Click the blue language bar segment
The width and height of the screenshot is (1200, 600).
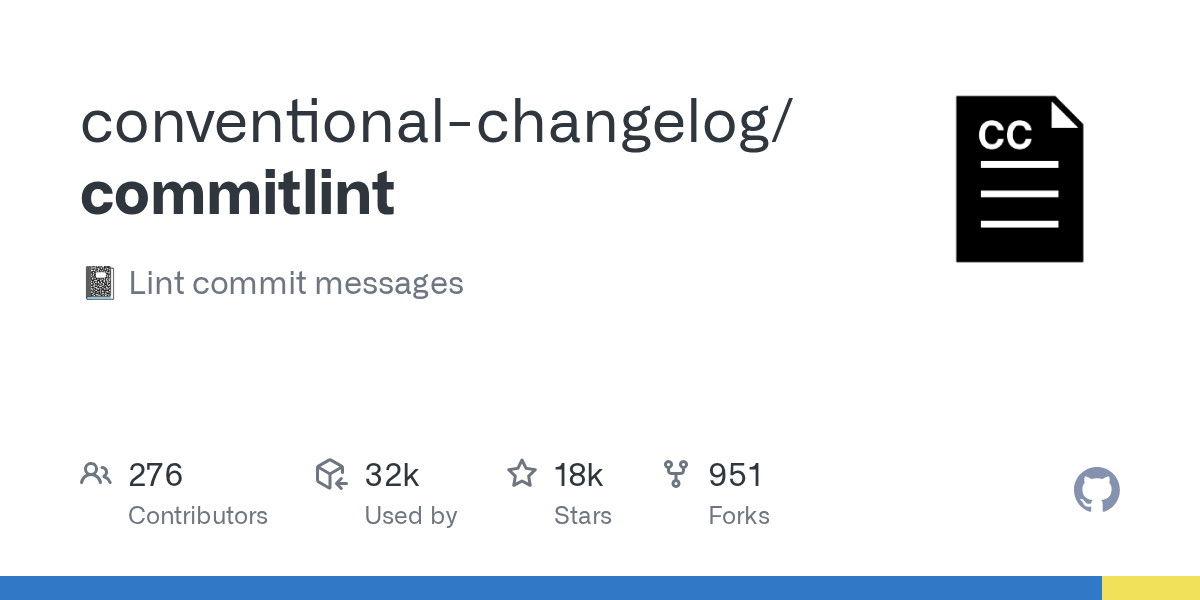coord(550,588)
